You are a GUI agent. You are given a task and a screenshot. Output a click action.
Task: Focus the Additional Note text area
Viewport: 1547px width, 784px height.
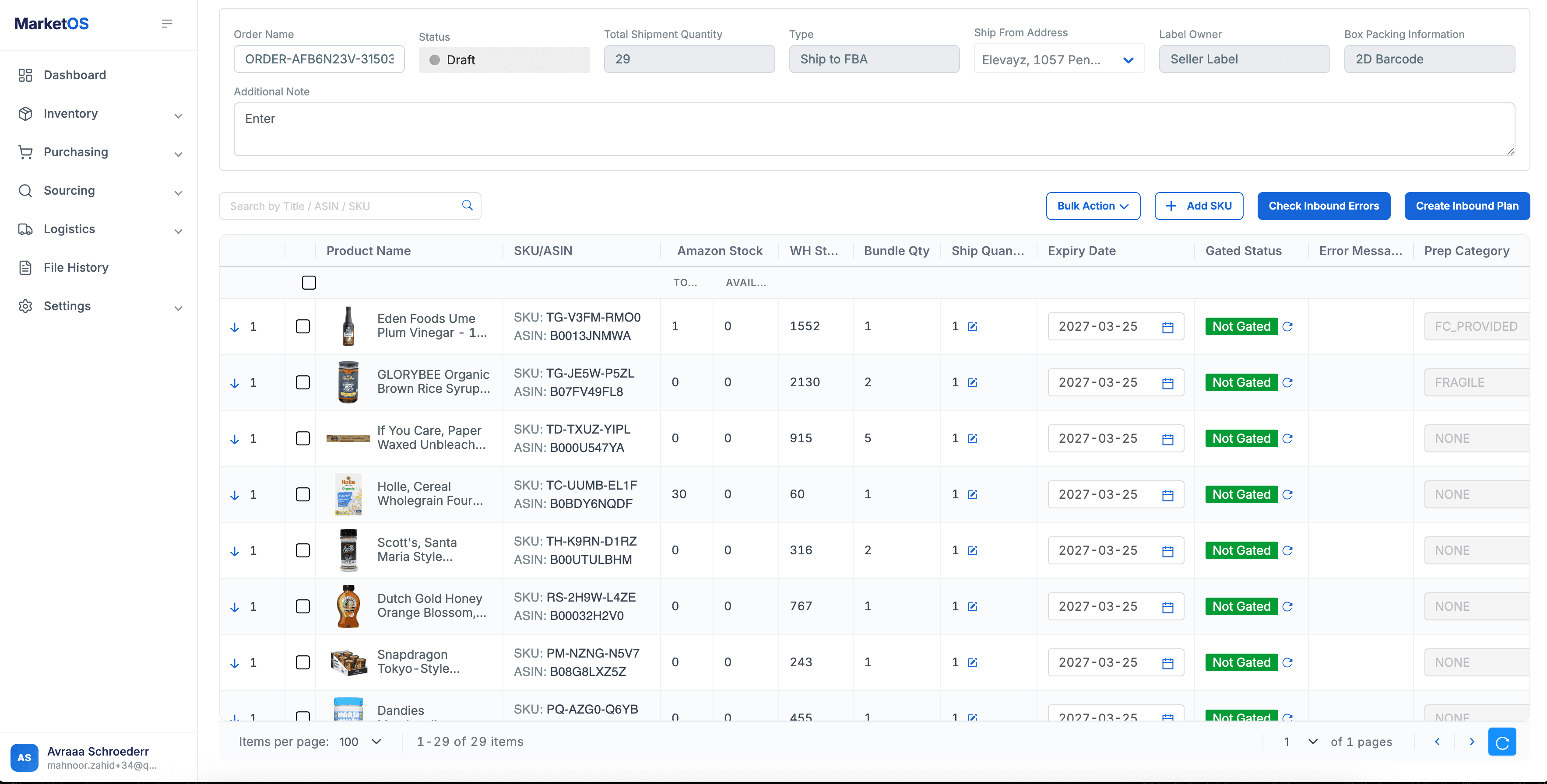click(x=874, y=129)
